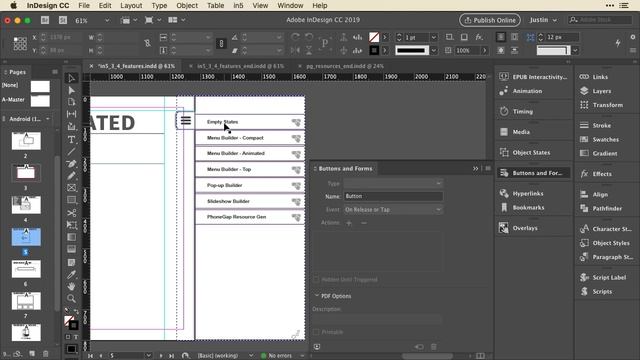Open the button Type dropdown
Screen dimensions: 640x360
[393, 183]
